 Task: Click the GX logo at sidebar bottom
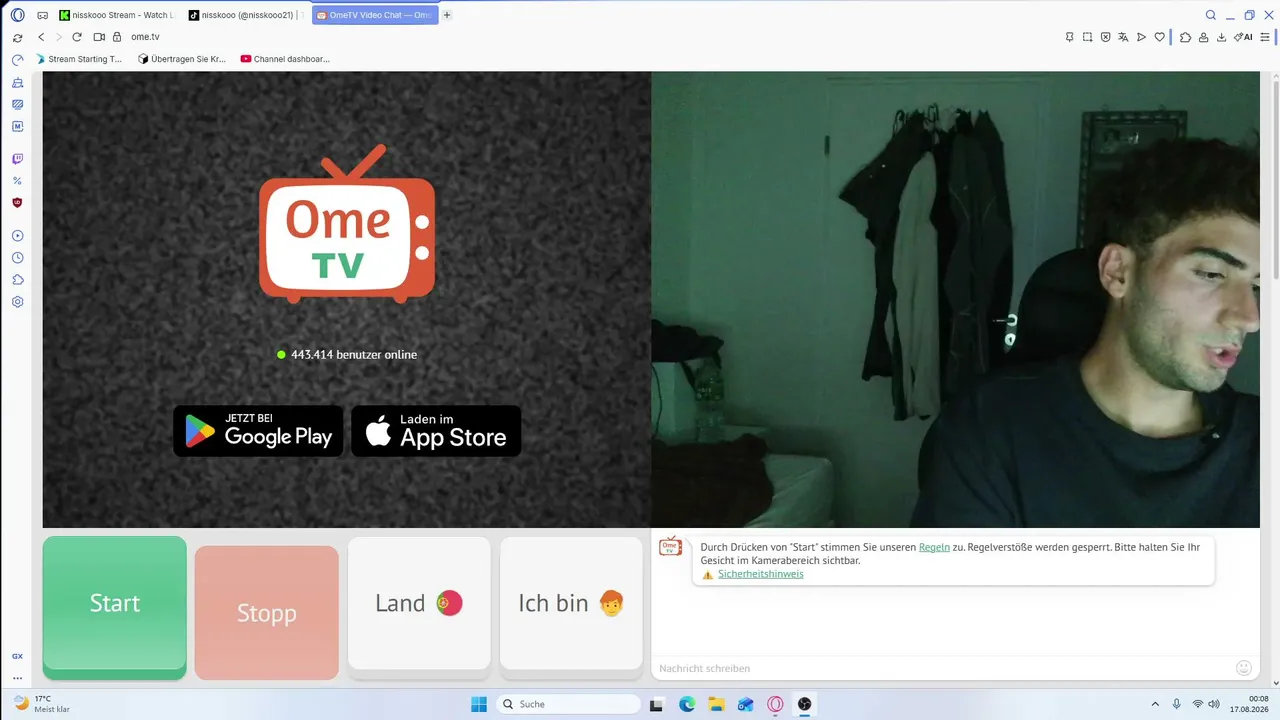click(x=17, y=657)
